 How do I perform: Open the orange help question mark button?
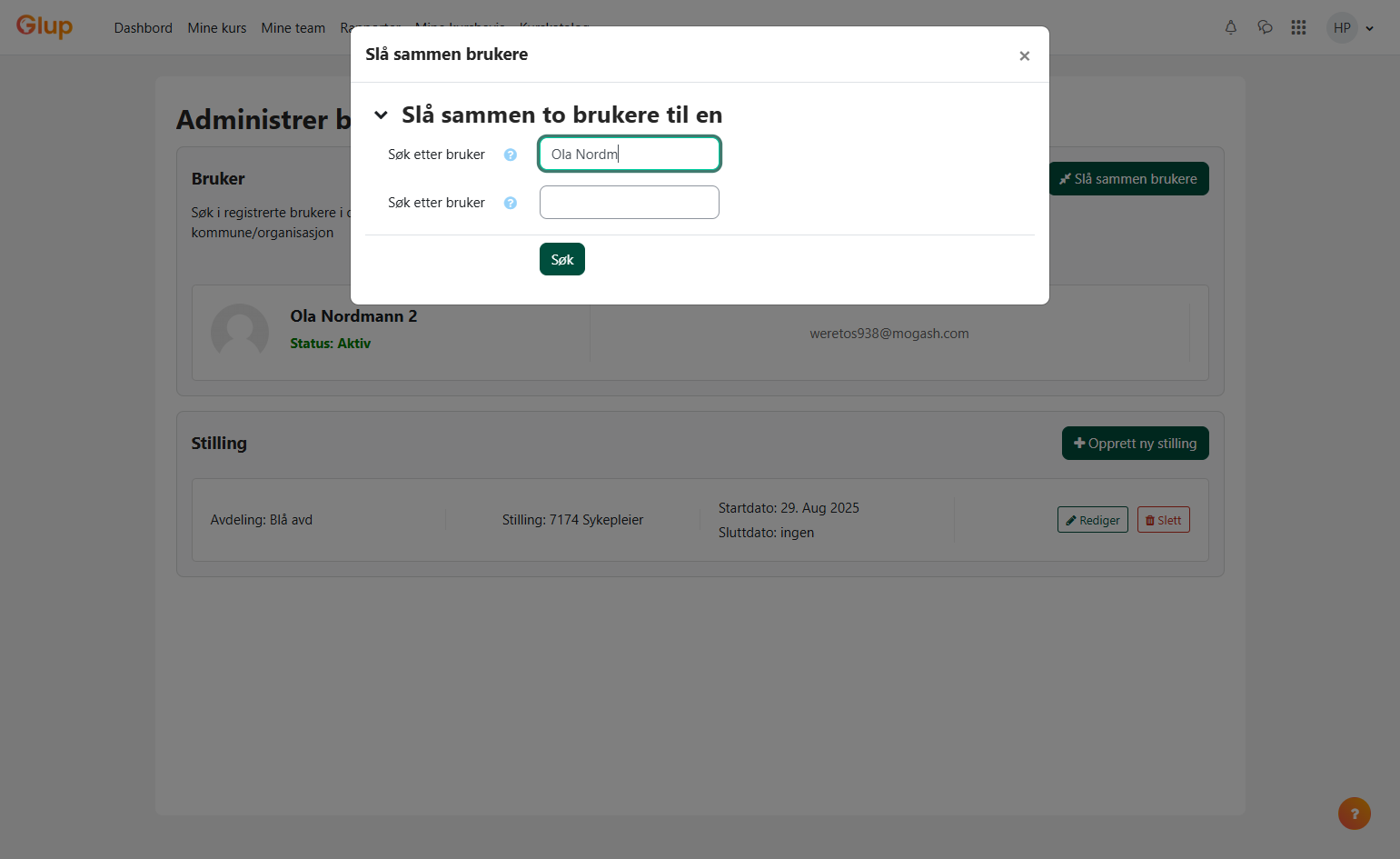pos(1354,814)
